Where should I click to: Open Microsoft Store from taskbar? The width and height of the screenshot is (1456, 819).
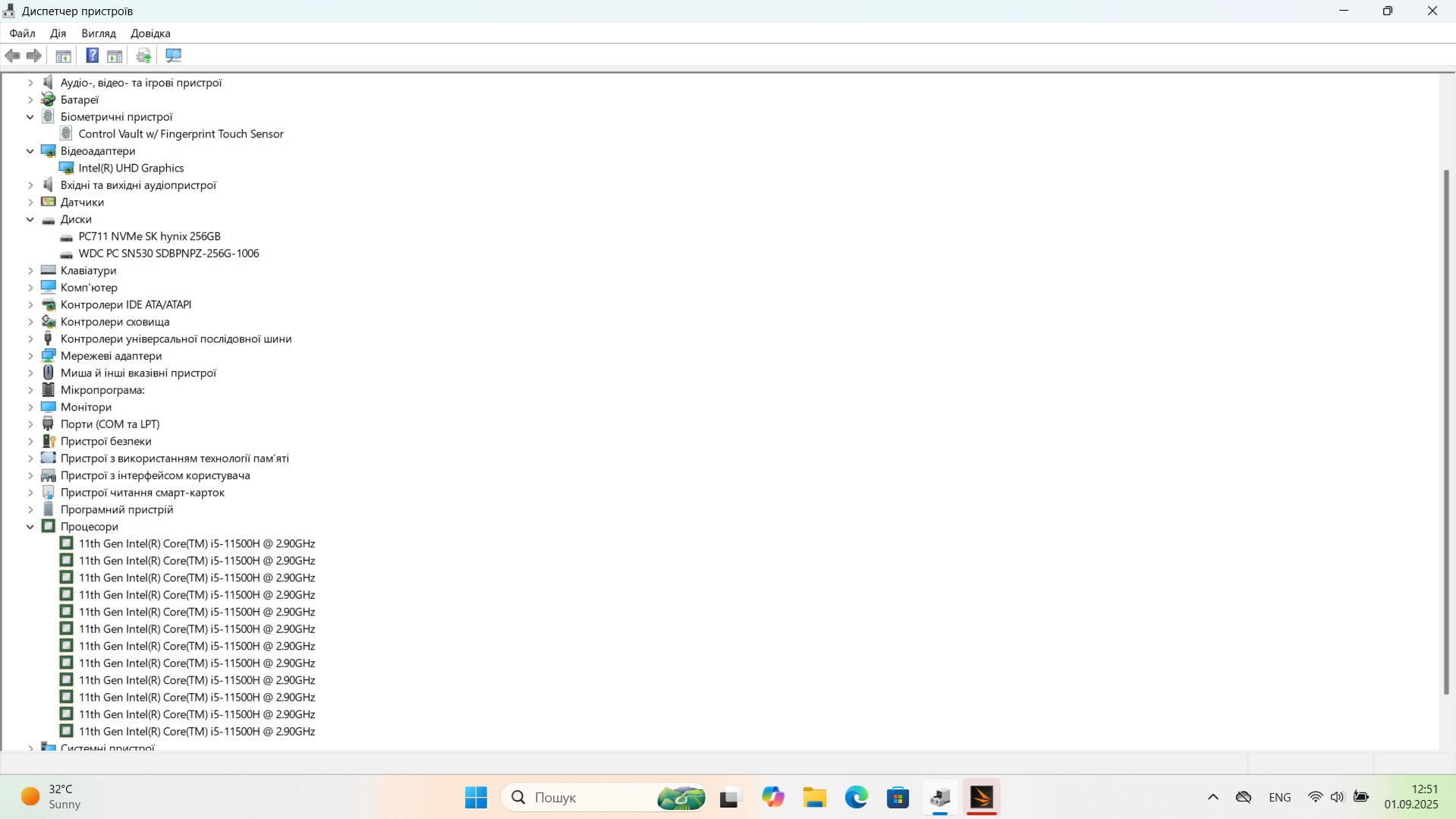pyautogui.click(x=898, y=798)
